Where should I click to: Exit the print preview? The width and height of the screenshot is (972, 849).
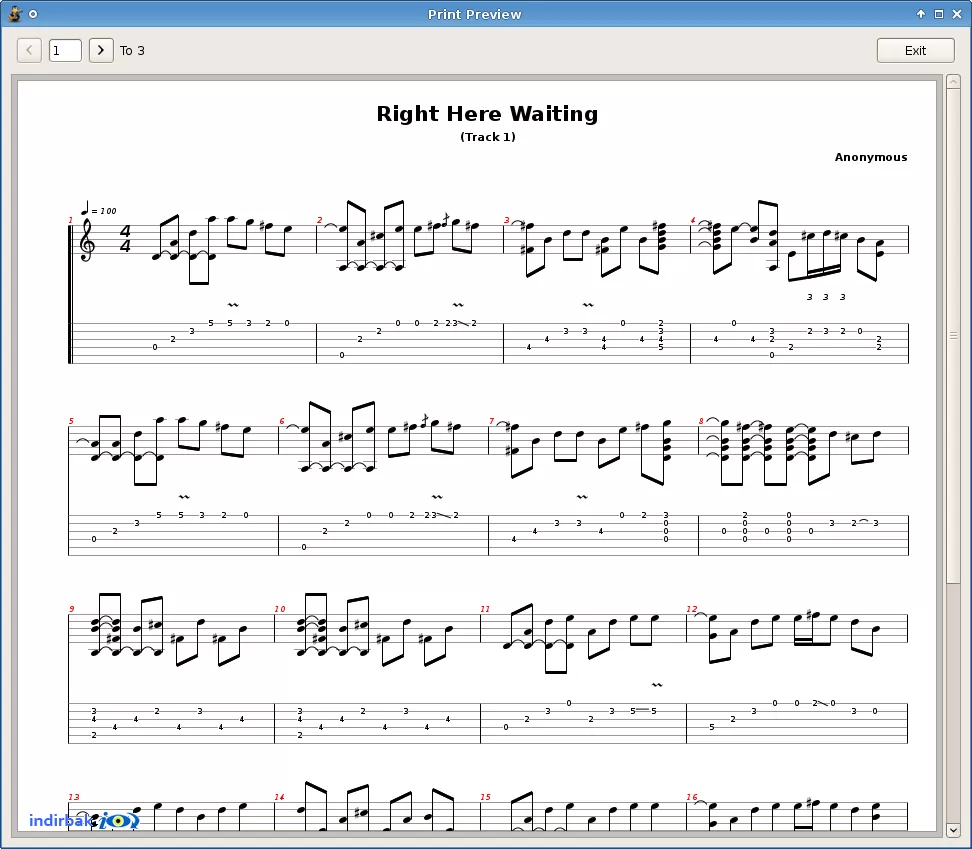(x=915, y=50)
